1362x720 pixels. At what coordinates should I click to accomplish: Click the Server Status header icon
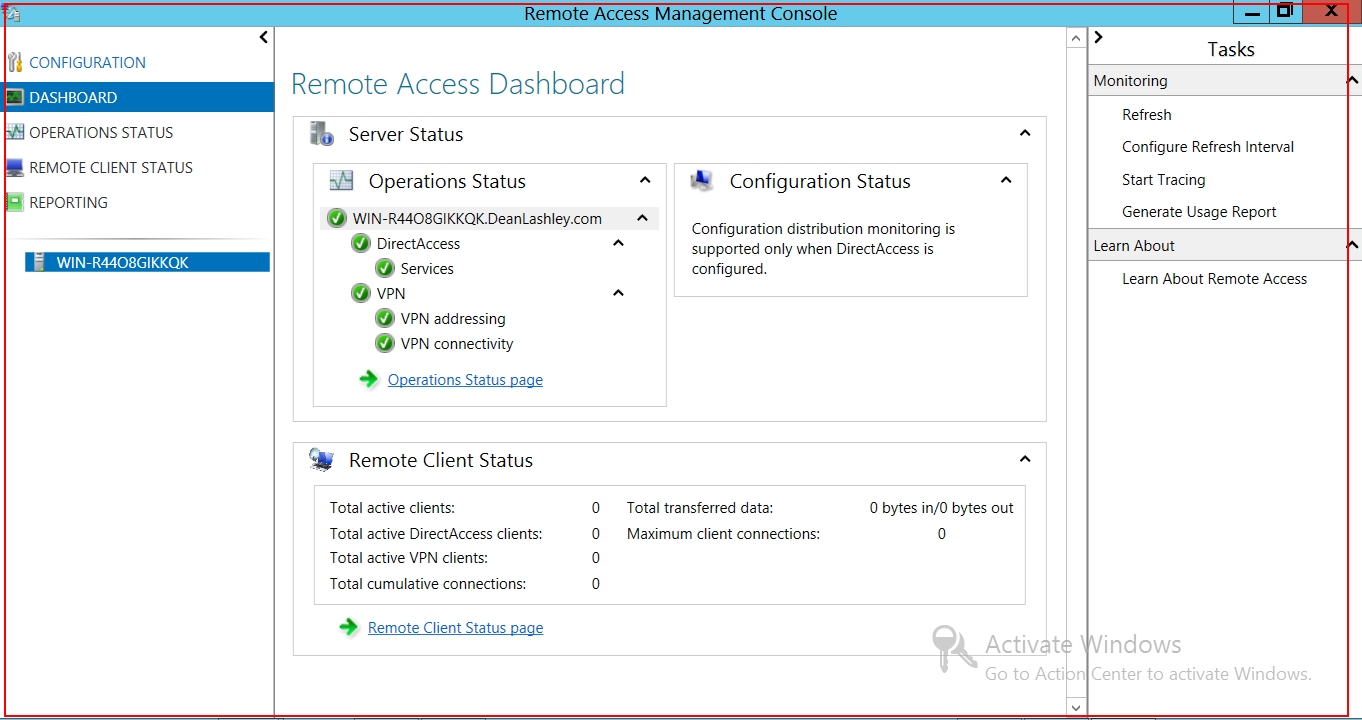pos(321,134)
